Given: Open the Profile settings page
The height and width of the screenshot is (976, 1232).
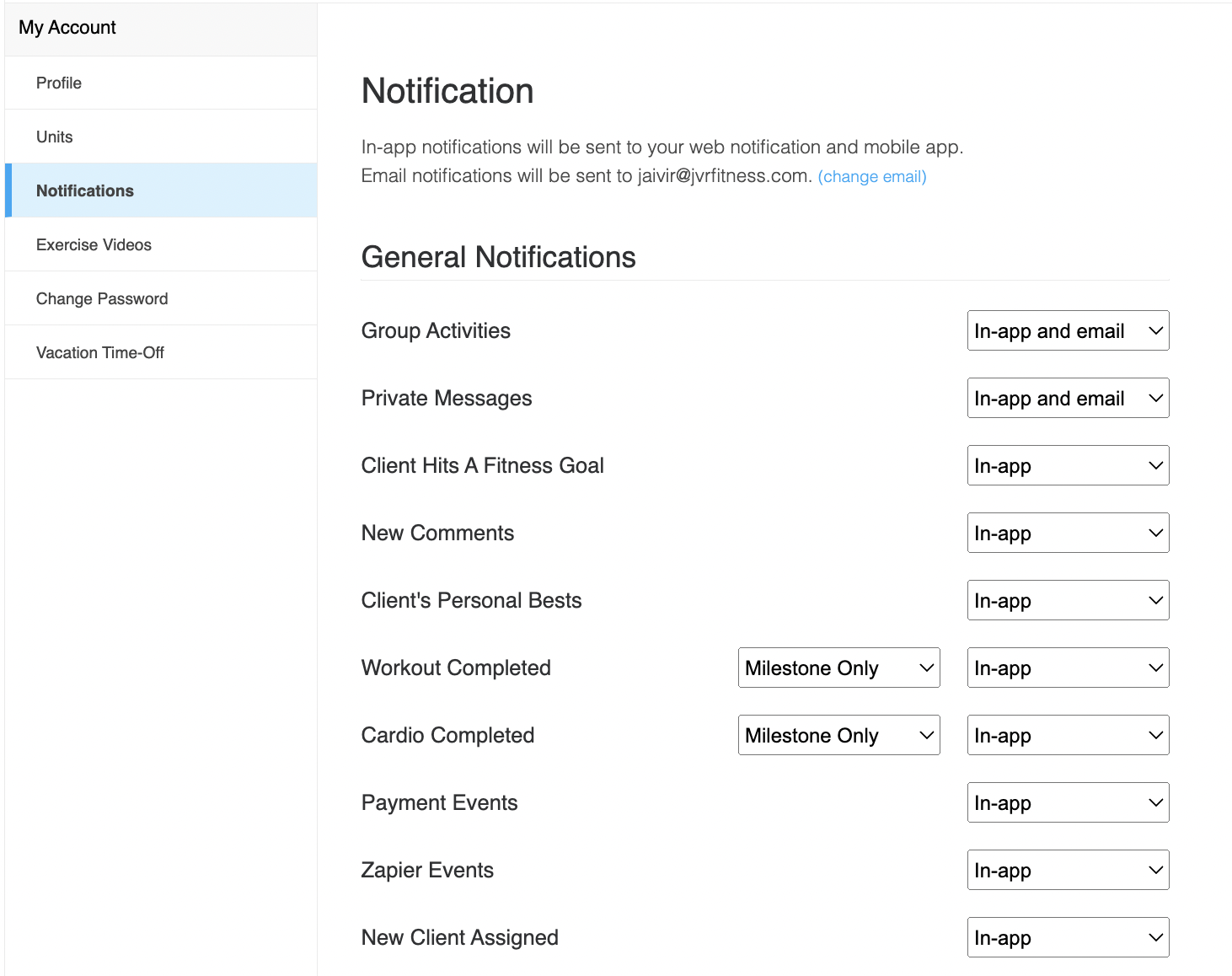Looking at the screenshot, I should tap(161, 83).
